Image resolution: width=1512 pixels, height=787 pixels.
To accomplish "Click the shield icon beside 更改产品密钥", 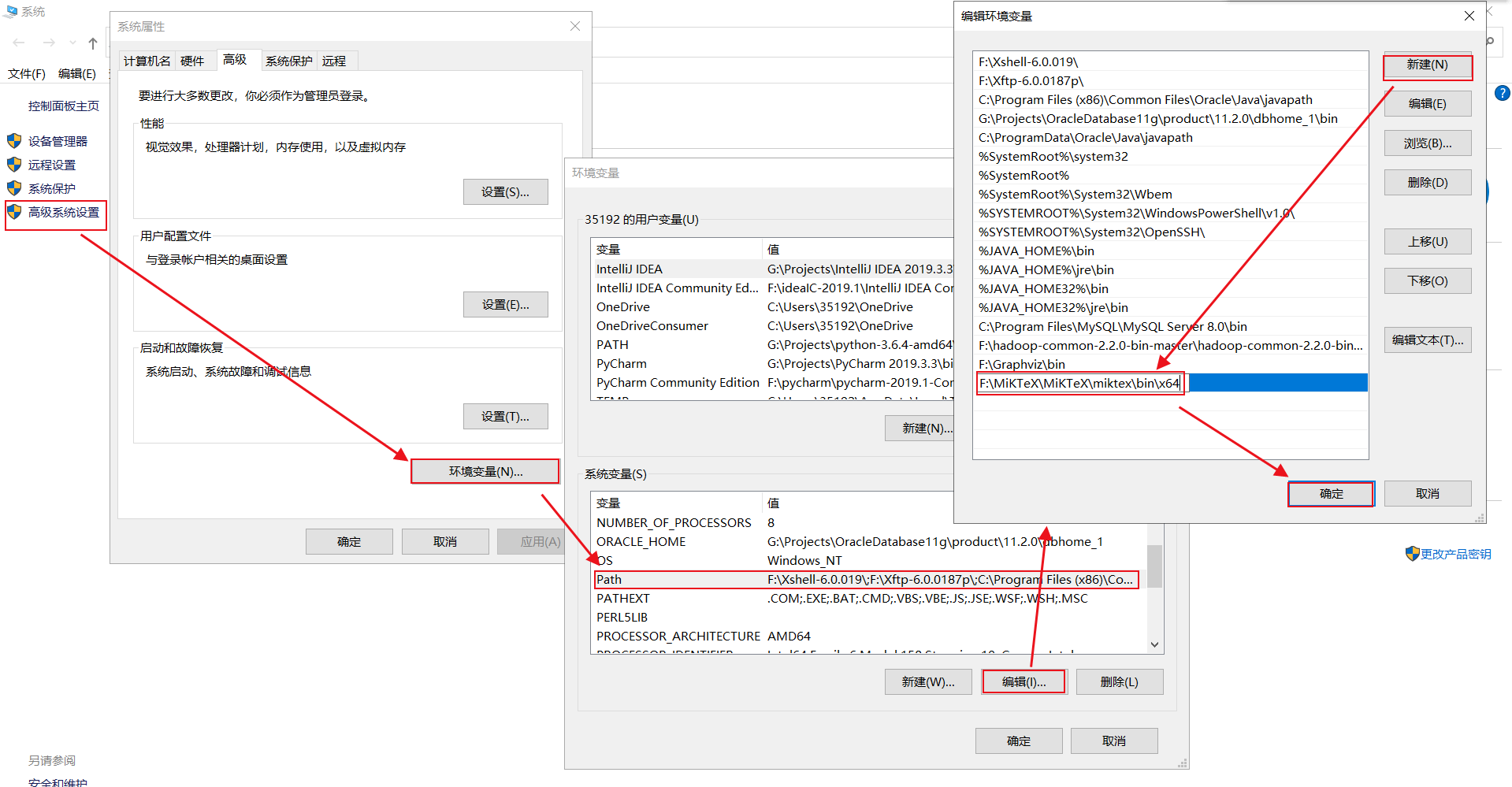I will 1412,554.
